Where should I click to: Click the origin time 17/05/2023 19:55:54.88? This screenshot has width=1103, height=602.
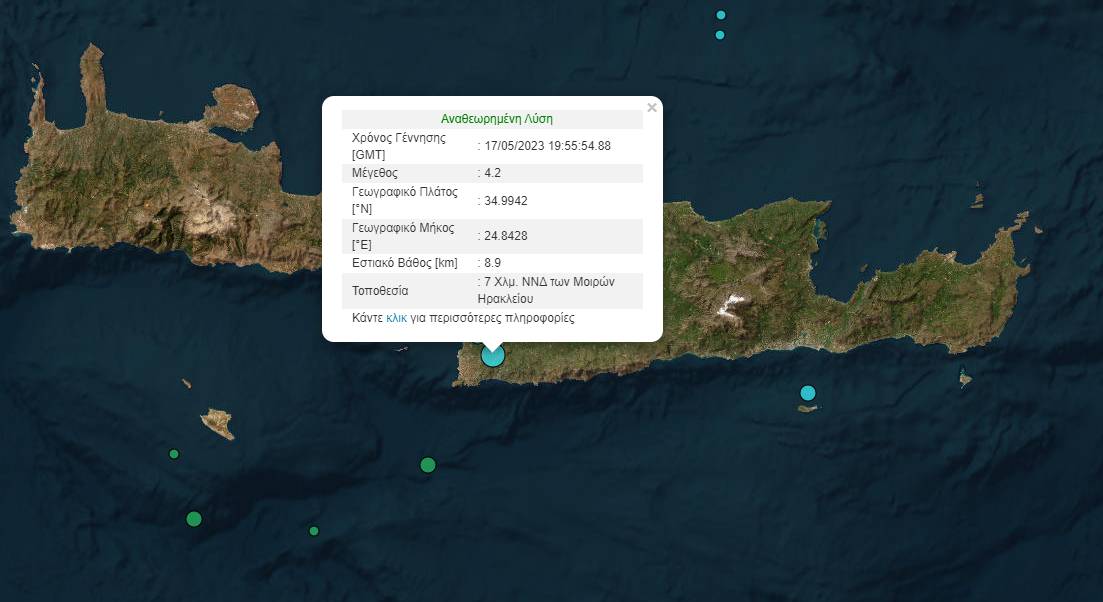click(x=546, y=146)
